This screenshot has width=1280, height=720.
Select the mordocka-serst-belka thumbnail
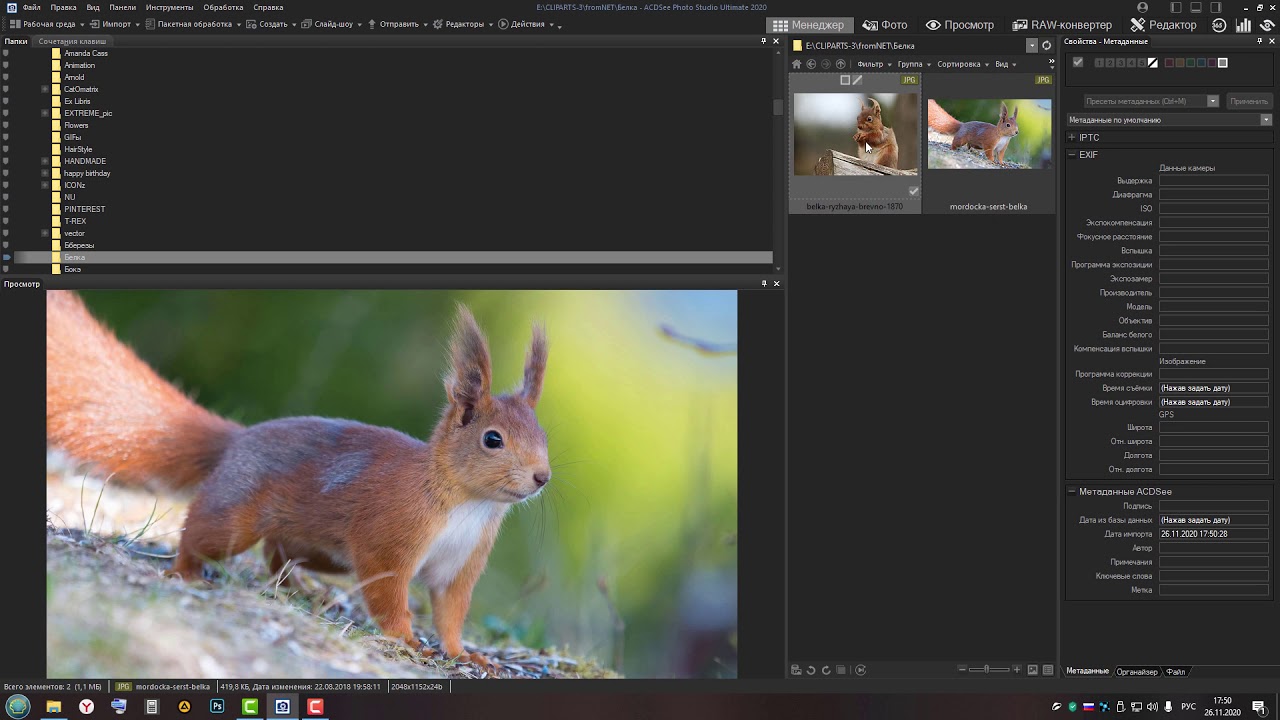[x=988, y=135]
